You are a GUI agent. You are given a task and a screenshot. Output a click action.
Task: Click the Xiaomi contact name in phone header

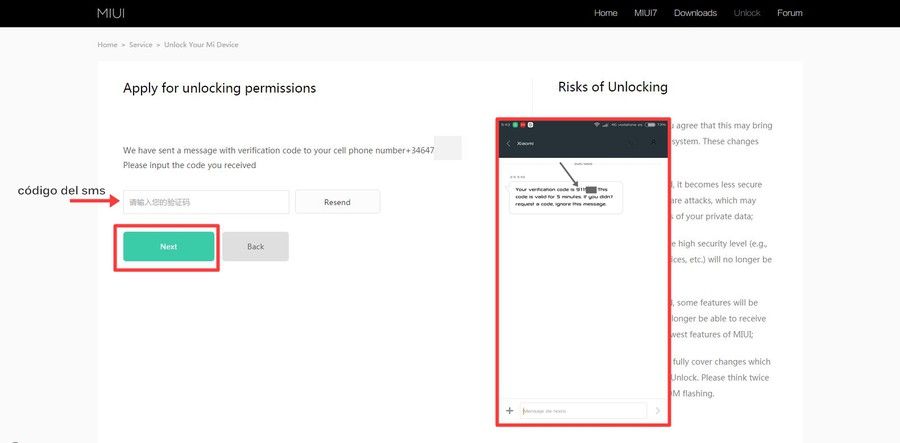tap(525, 143)
